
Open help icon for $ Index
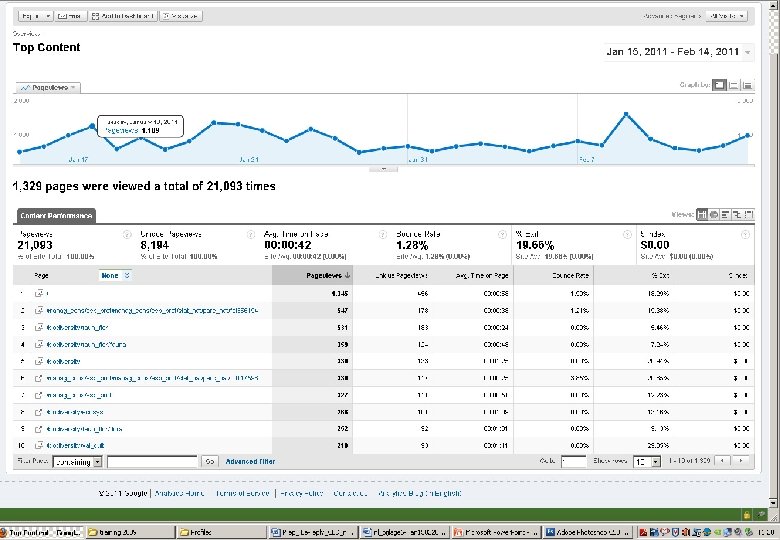(745, 235)
